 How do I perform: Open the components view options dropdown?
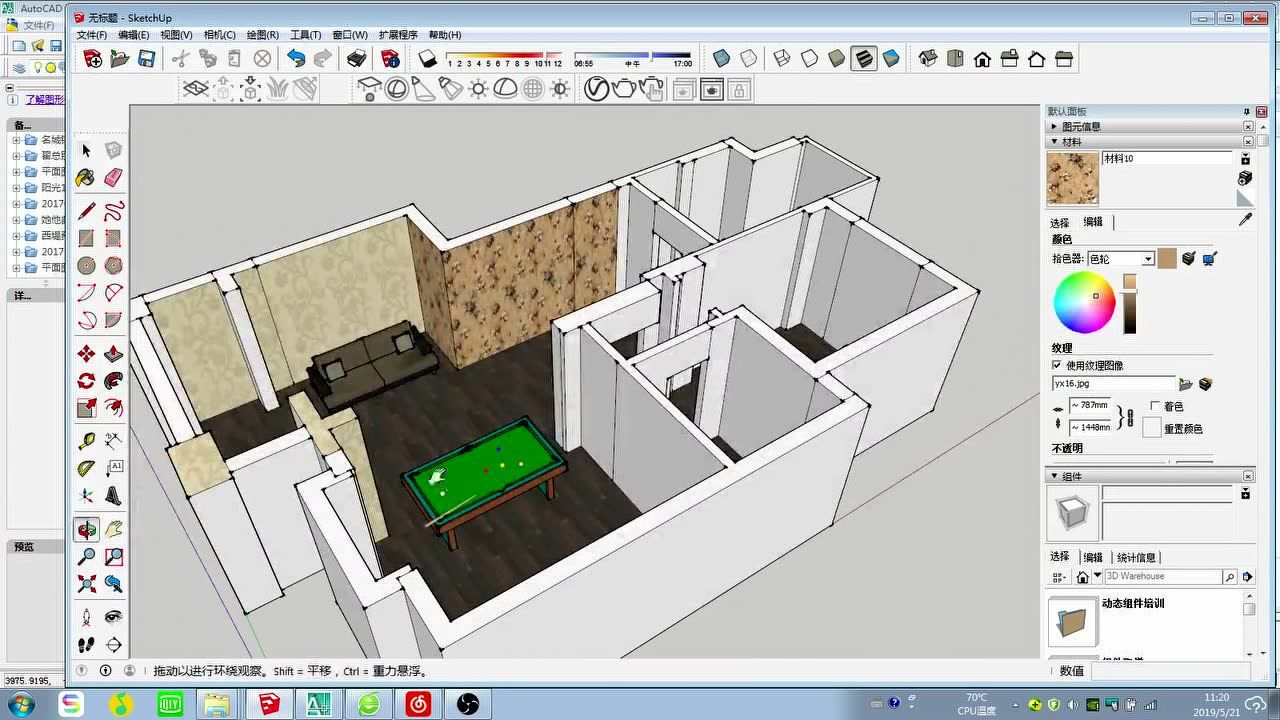coord(1059,577)
